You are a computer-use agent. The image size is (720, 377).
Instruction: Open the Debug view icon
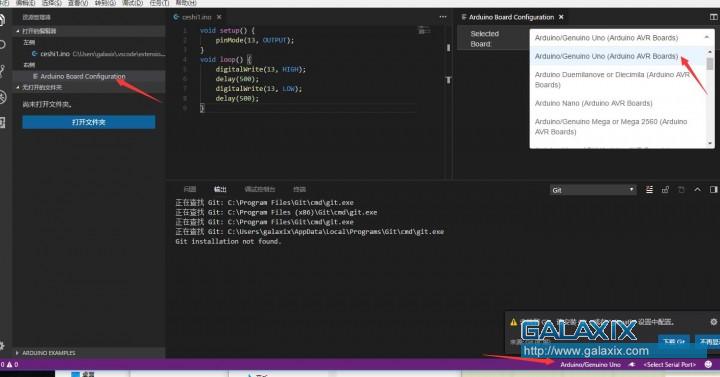[x=2, y=97]
